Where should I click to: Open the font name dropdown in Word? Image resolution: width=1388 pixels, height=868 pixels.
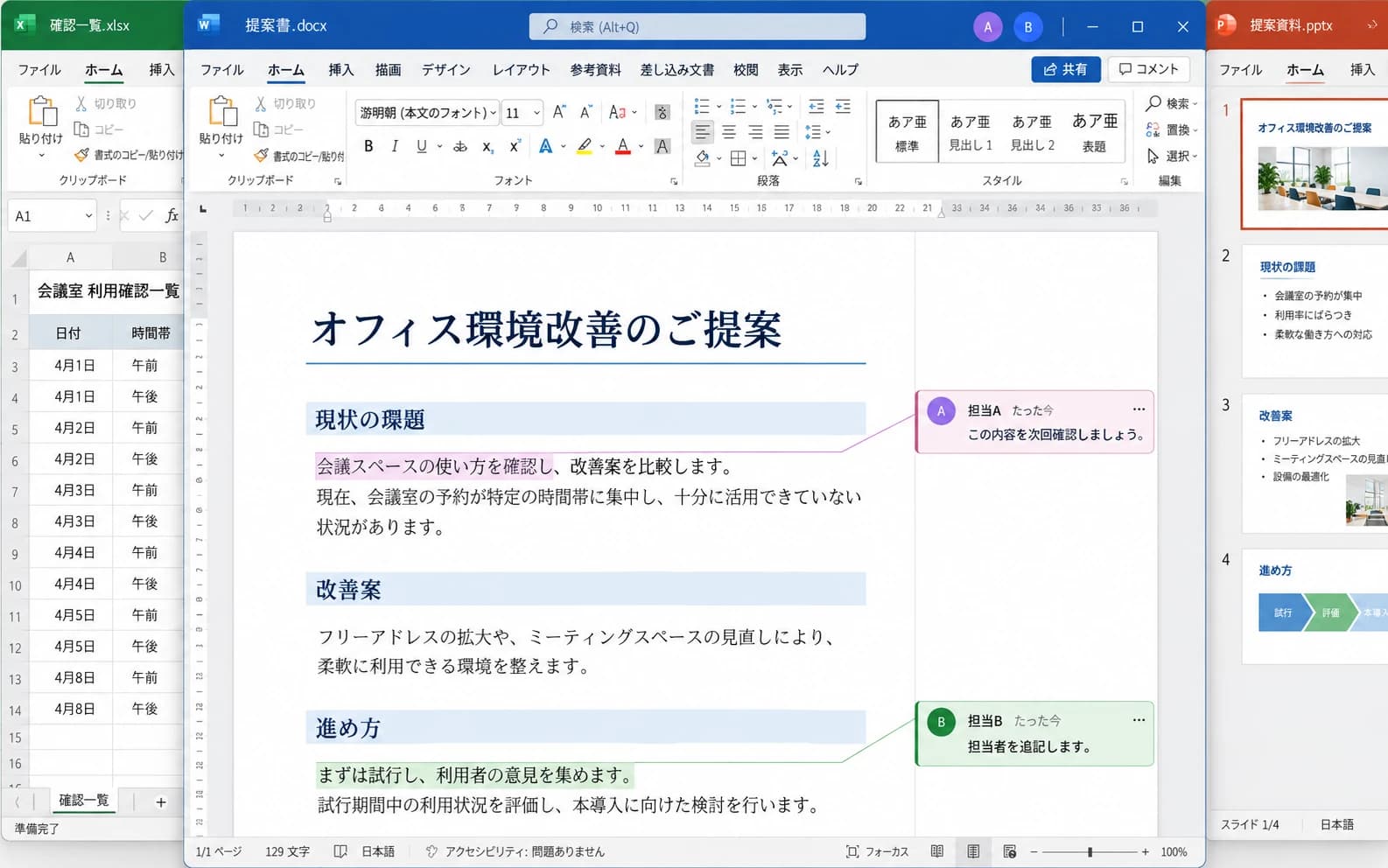coord(494,113)
